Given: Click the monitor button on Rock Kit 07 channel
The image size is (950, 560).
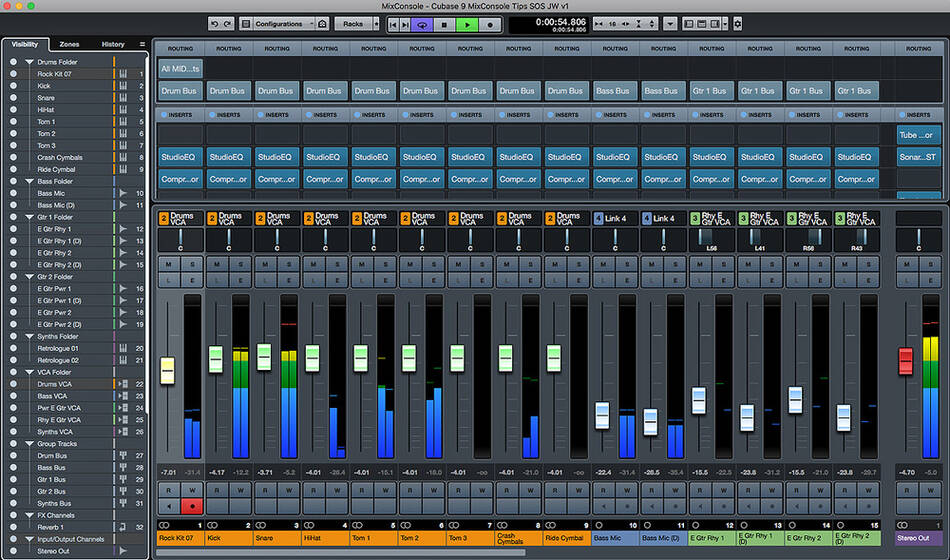Looking at the screenshot, I should point(169,505).
